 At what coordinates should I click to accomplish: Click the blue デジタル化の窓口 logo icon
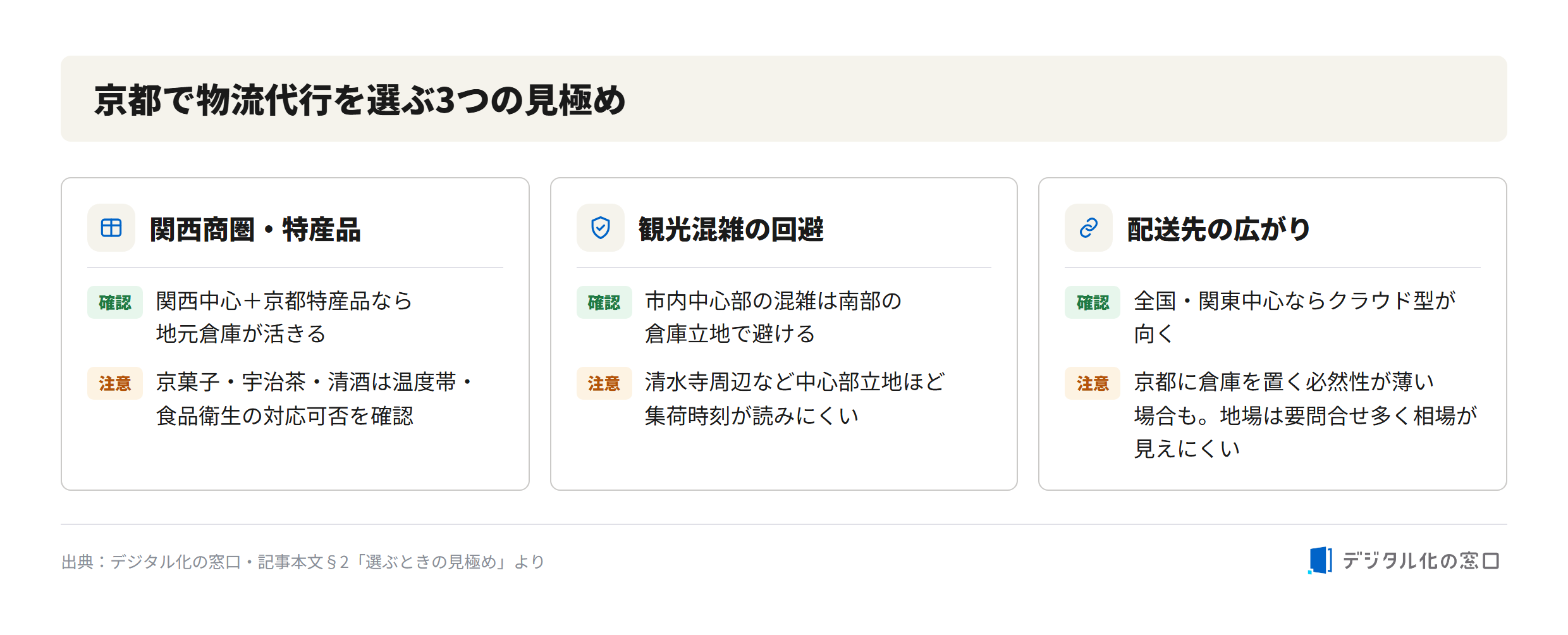pyautogui.click(x=1320, y=560)
